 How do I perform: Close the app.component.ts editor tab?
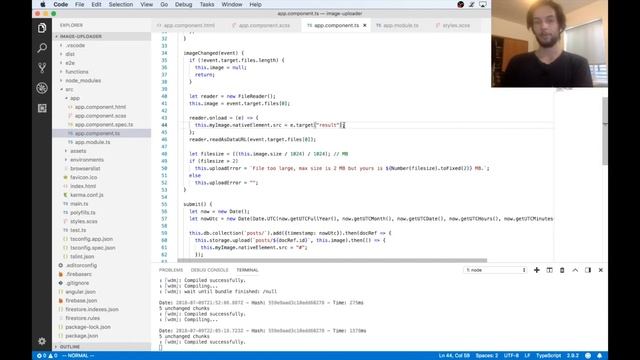(x=364, y=25)
